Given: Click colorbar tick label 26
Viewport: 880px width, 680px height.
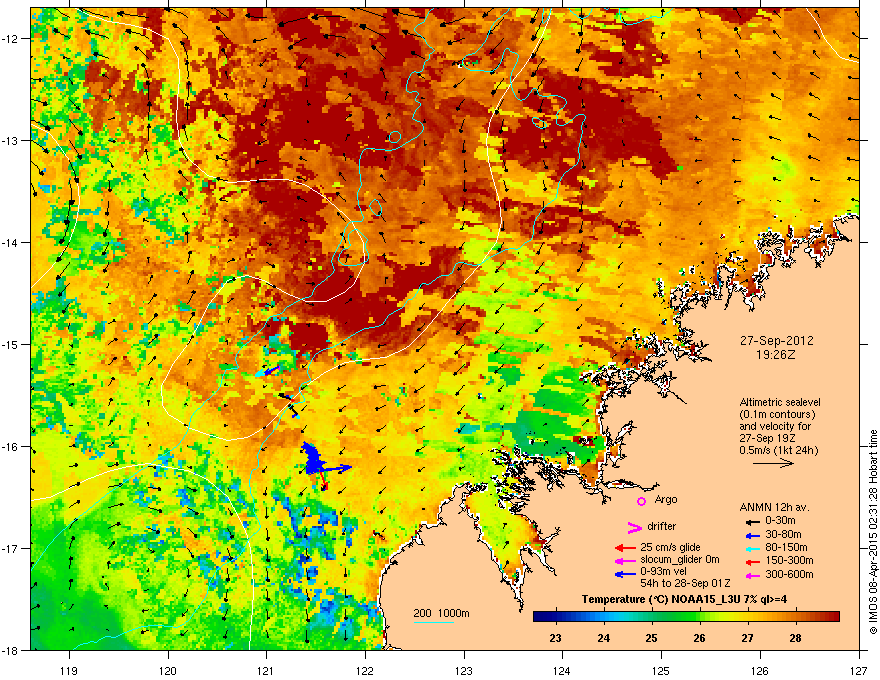Looking at the screenshot, I should [x=699, y=638].
